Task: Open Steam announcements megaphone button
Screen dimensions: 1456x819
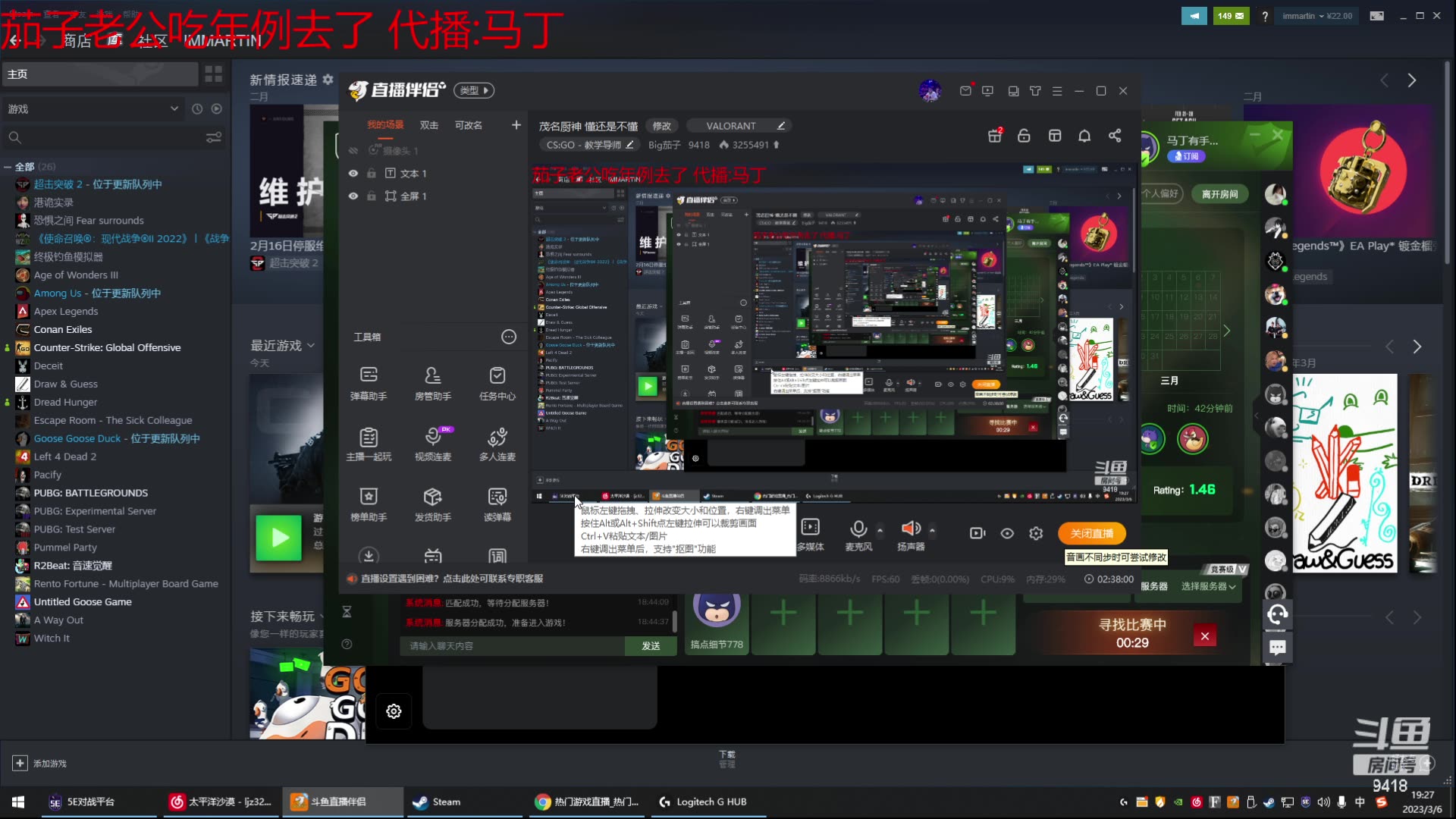Action: (x=1194, y=16)
